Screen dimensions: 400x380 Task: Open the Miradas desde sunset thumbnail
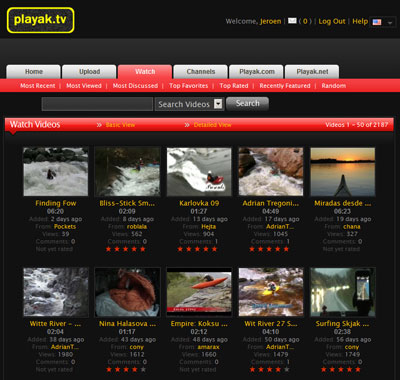pyautogui.click(x=343, y=172)
